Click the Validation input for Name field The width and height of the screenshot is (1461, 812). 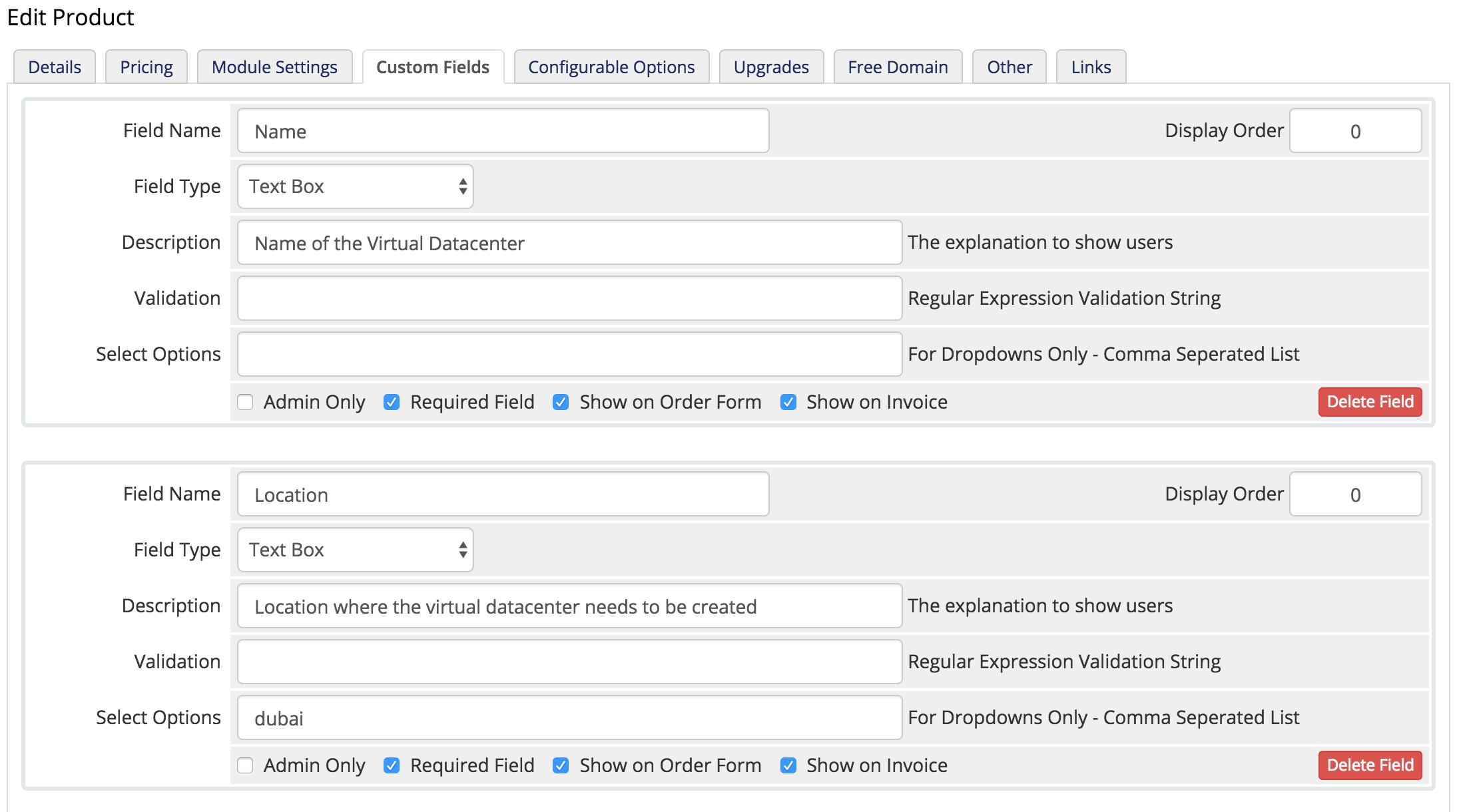569,298
